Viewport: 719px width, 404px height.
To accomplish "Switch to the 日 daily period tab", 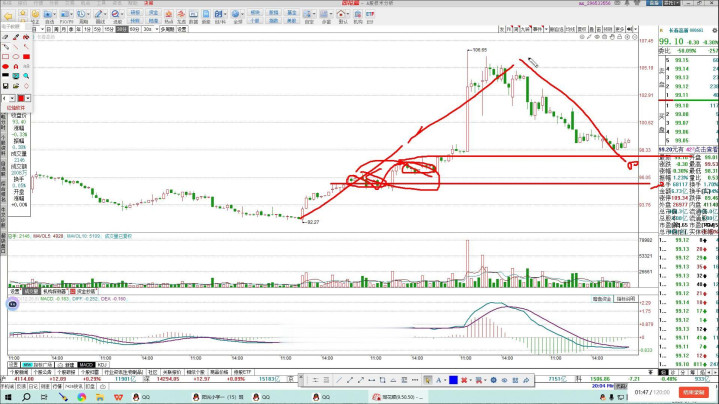I will (x=48, y=29).
